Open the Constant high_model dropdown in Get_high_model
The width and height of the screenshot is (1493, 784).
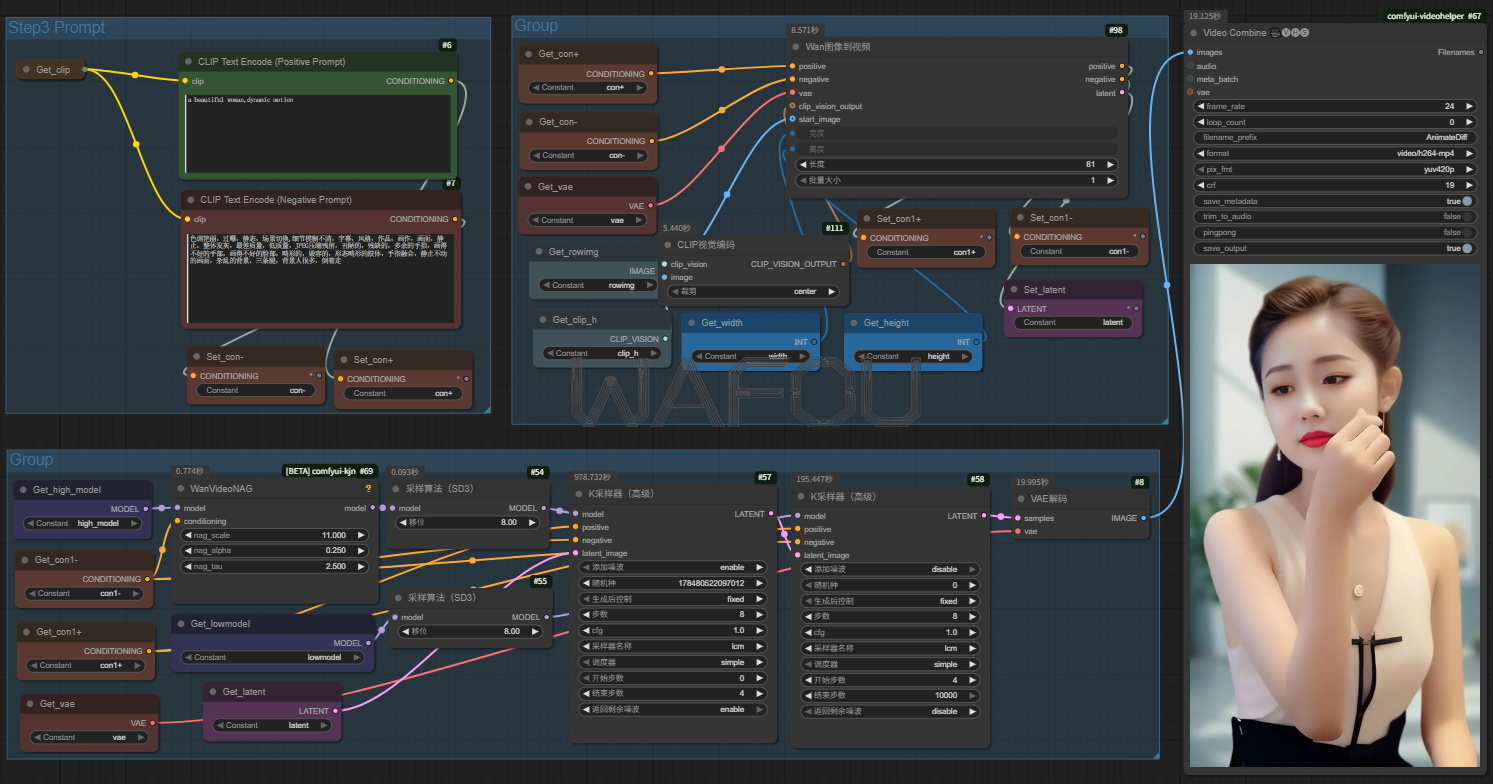[x=83, y=523]
